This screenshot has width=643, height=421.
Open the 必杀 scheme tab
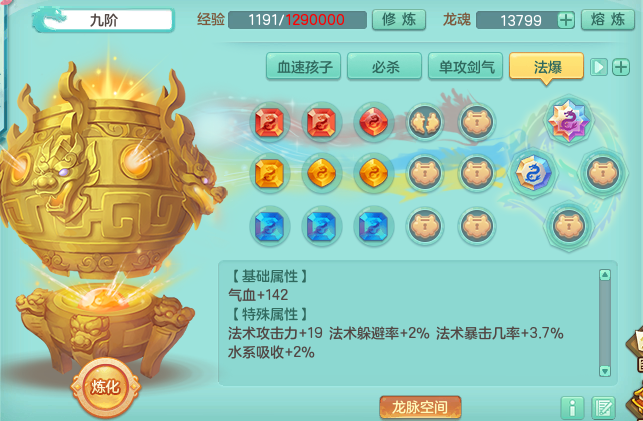pyautogui.click(x=384, y=66)
